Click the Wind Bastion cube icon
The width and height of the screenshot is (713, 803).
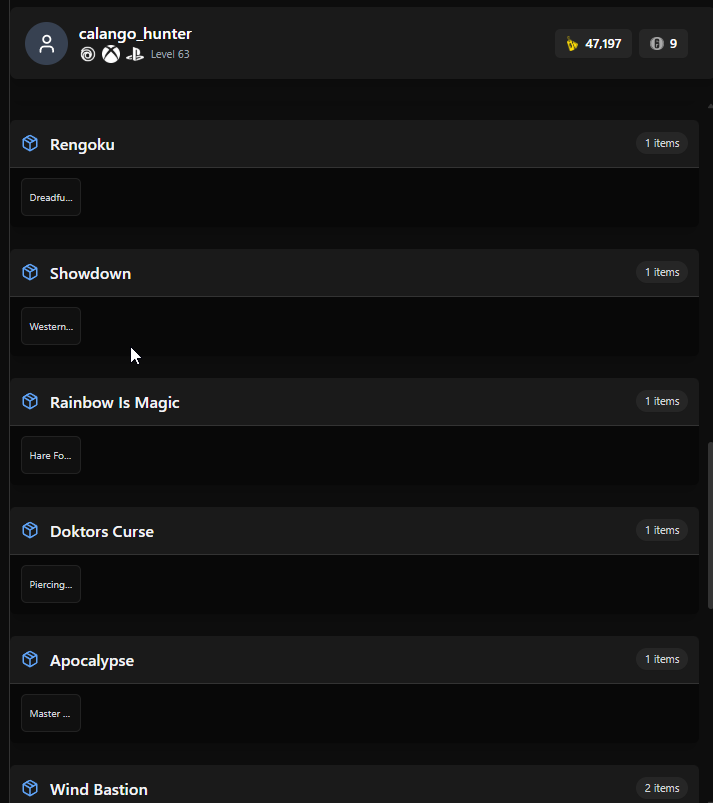tap(30, 788)
